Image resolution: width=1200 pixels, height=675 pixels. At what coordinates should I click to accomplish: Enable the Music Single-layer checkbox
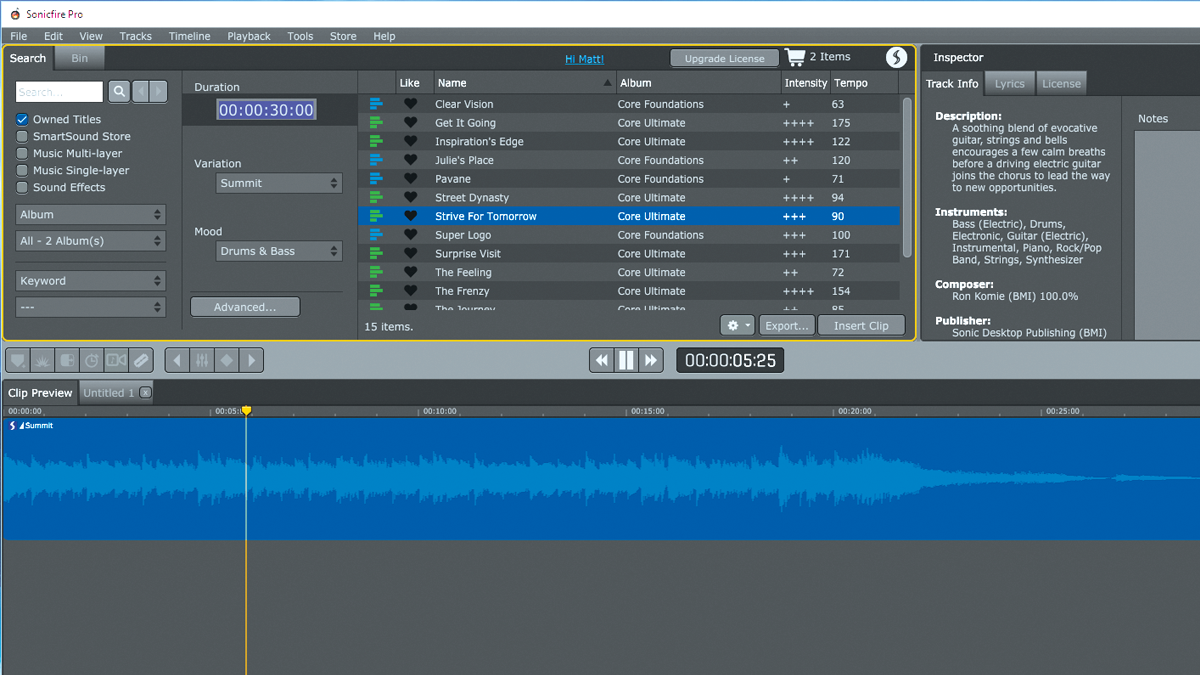click(x=22, y=170)
